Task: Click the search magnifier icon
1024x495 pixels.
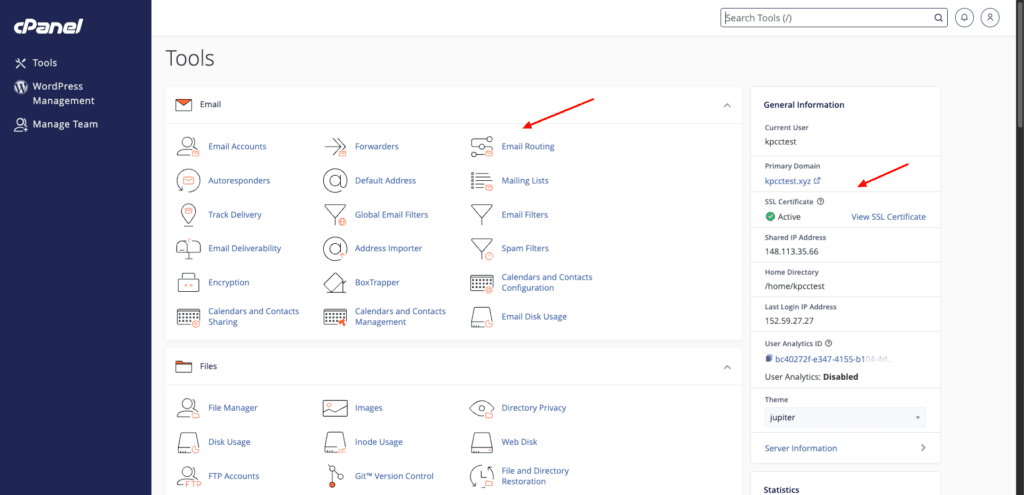Action: pyautogui.click(x=938, y=18)
